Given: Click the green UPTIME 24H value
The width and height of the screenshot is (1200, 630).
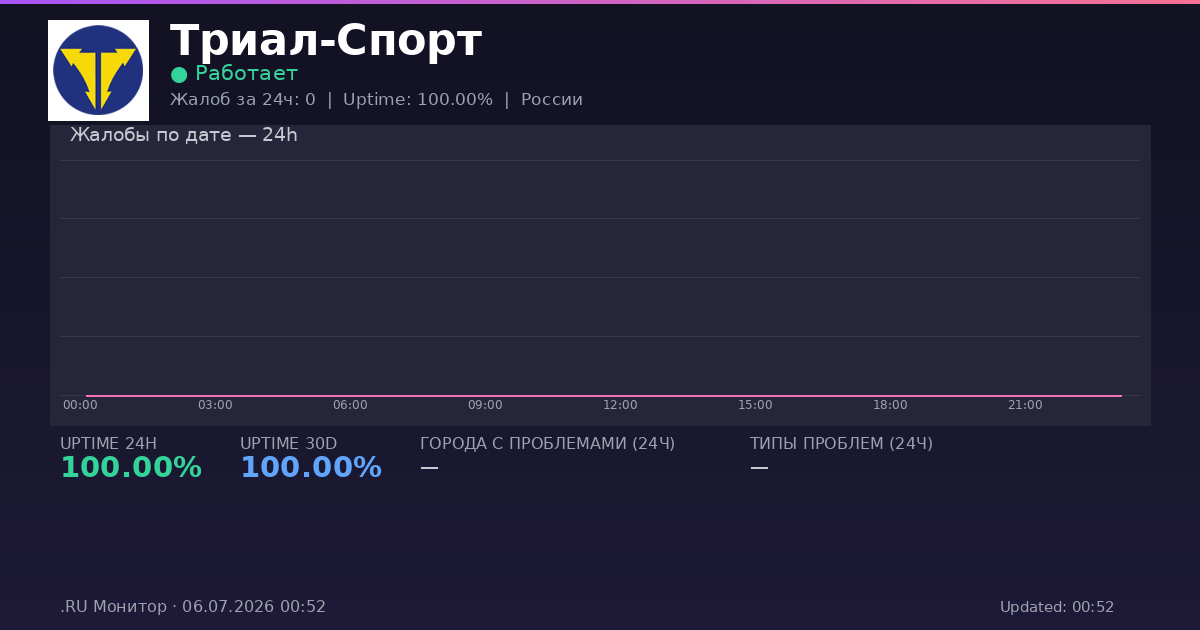Looking at the screenshot, I should (131, 468).
